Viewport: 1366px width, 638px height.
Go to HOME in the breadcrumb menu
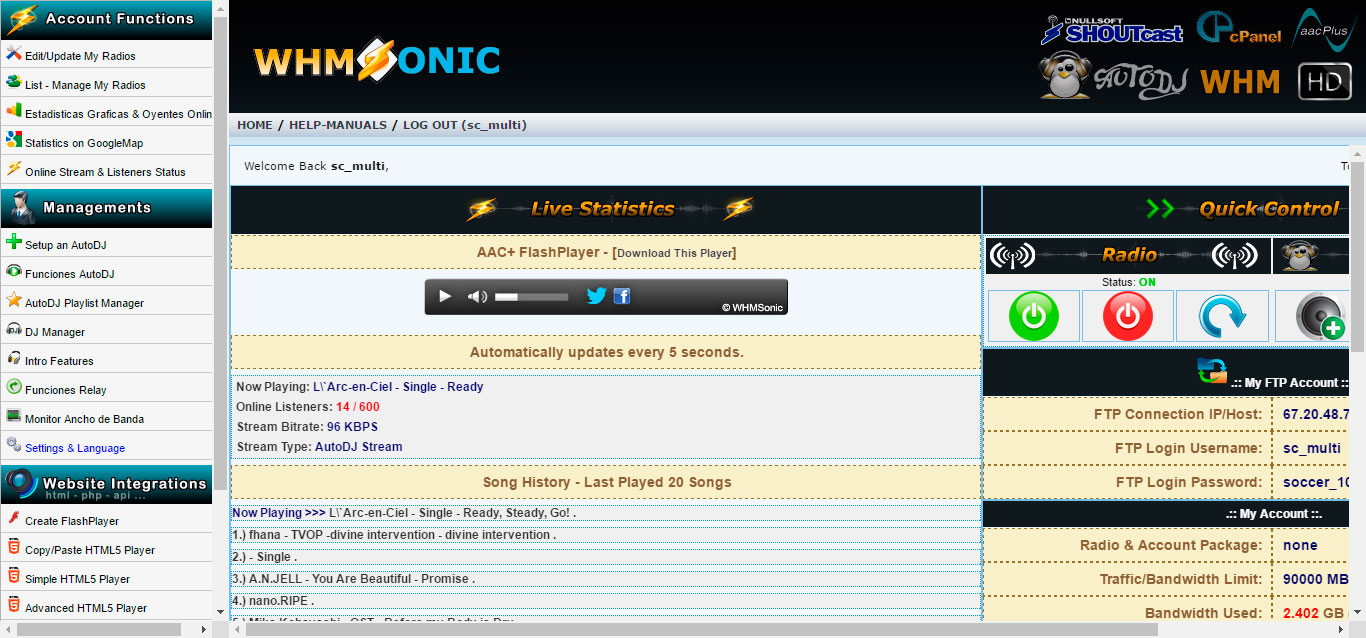255,125
